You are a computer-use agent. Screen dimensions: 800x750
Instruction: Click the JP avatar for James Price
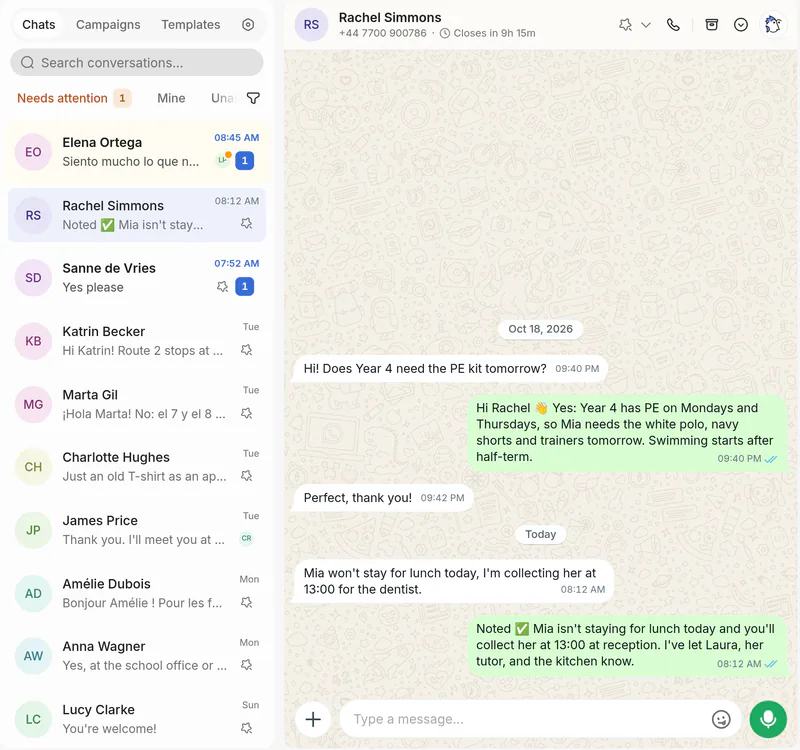click(x=33, y=530)
